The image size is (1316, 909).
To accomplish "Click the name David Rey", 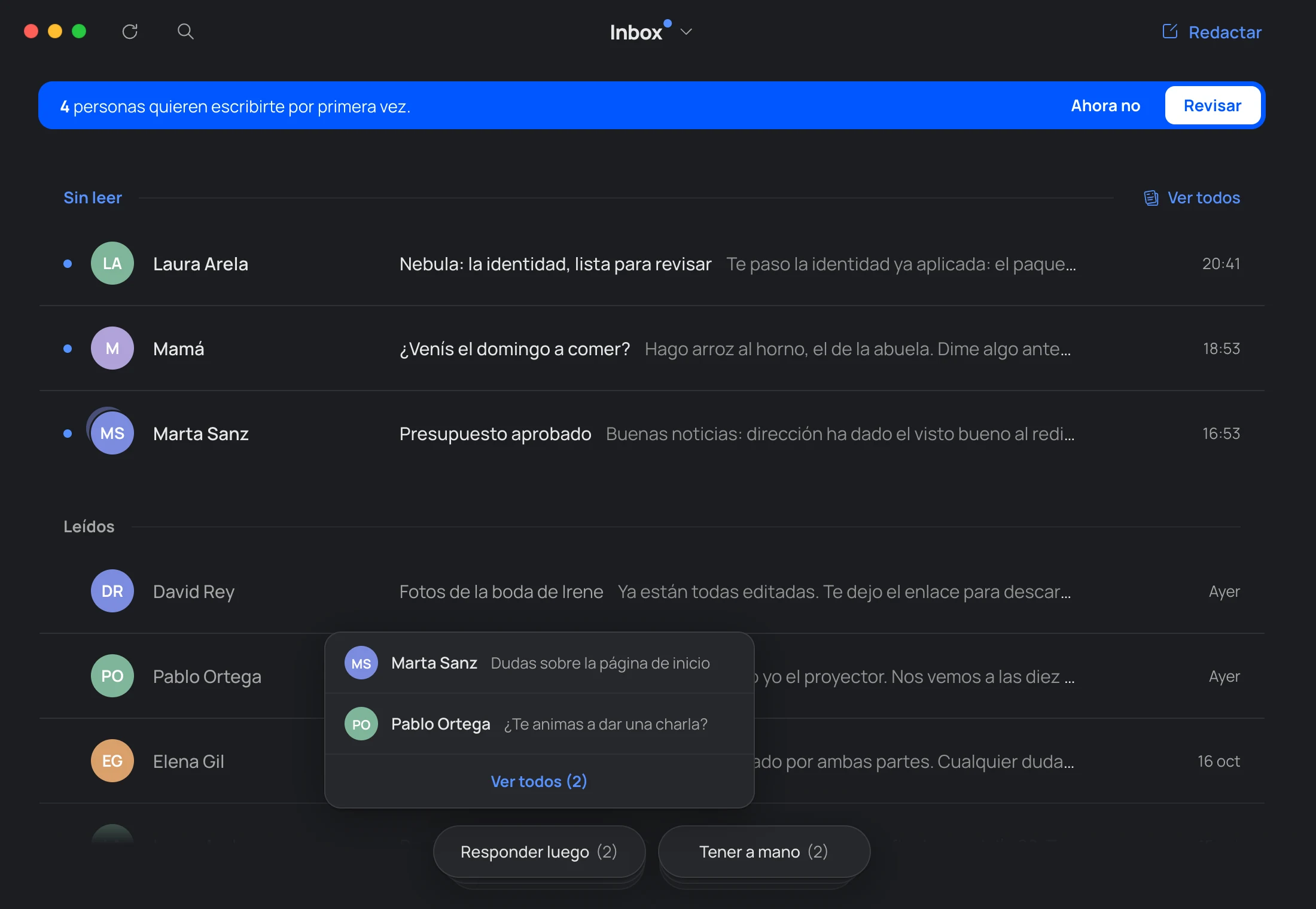I will coord(194,591).
